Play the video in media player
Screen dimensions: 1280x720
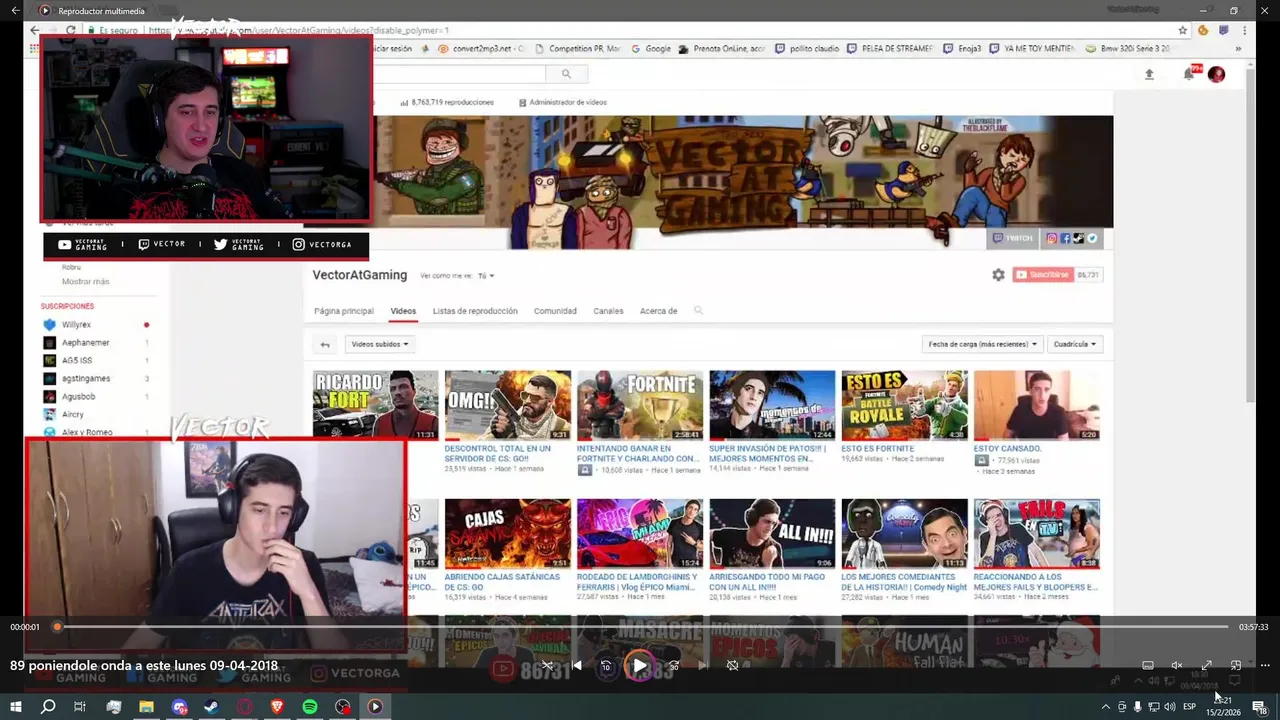click(640, 665)
